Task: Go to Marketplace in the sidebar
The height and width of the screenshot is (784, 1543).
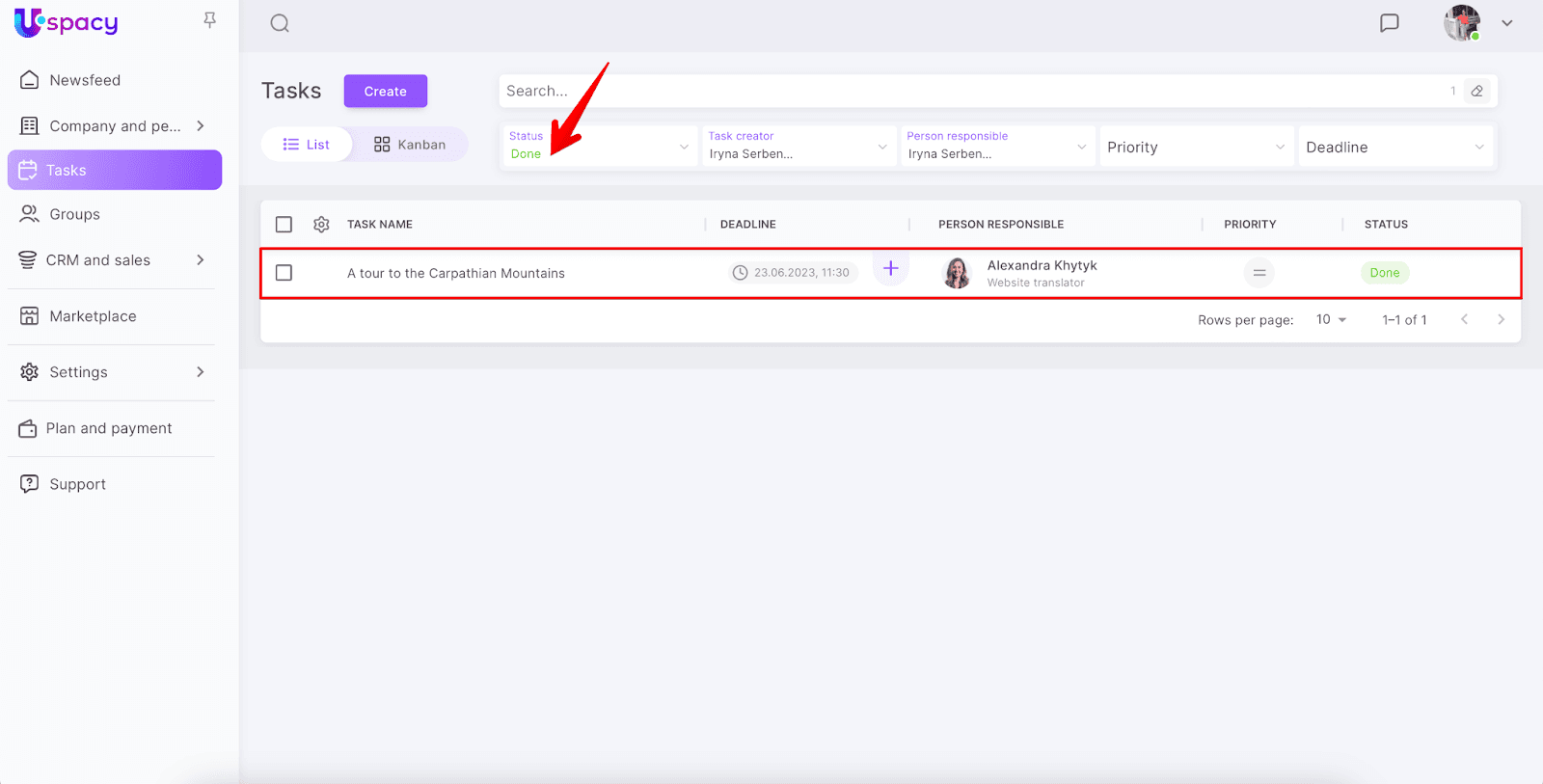Action: pyautogui.click(x=93, y=316)
